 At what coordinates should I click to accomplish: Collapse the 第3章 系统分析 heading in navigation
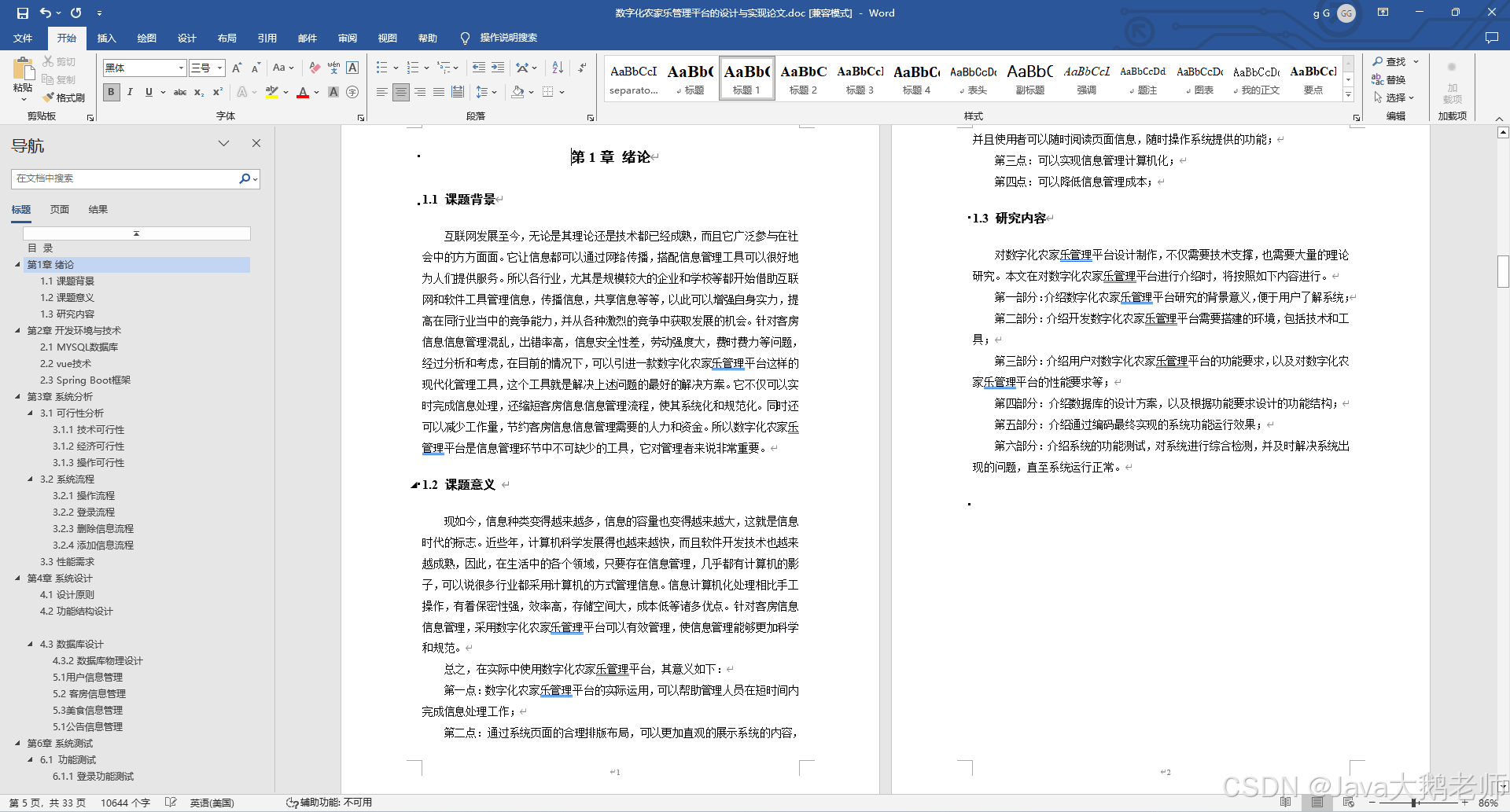[x=18, y=396]
